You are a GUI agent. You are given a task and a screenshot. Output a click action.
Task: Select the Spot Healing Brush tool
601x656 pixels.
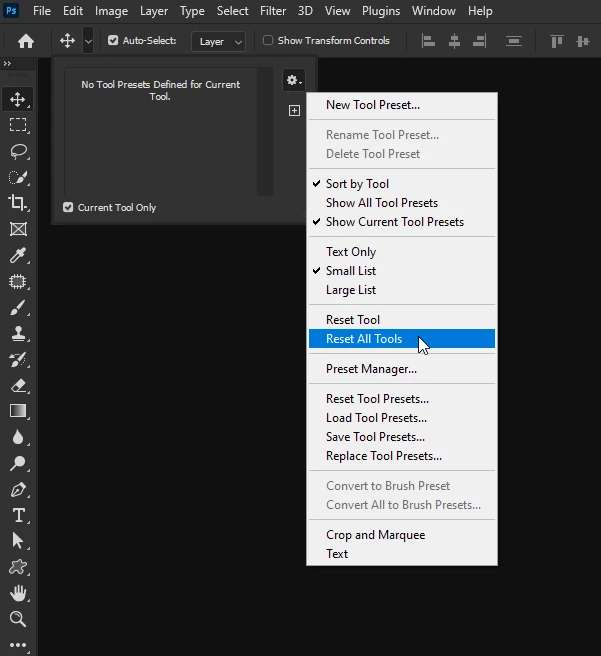(18, 281)
